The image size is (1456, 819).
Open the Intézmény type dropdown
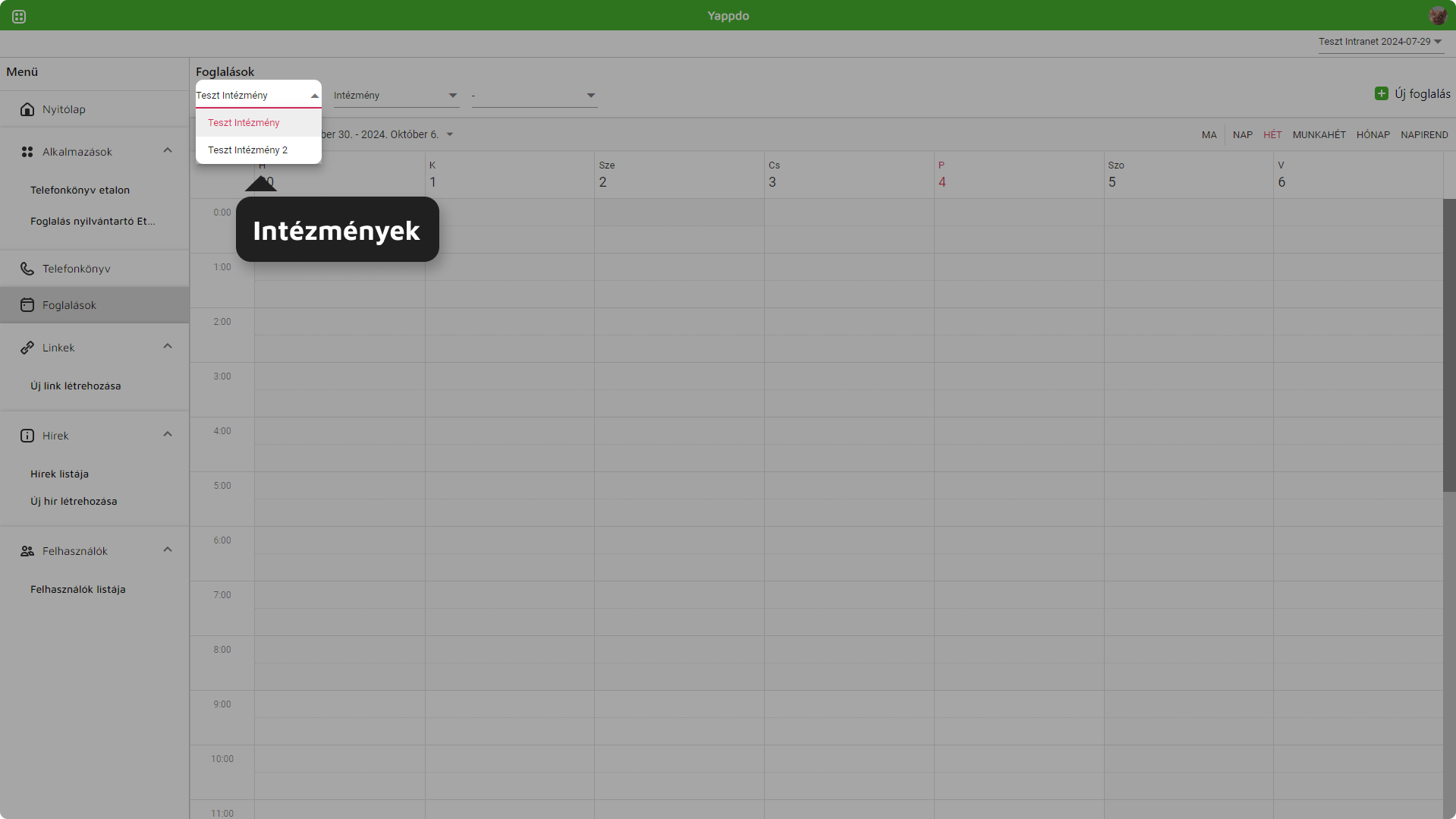coord(396,96)
